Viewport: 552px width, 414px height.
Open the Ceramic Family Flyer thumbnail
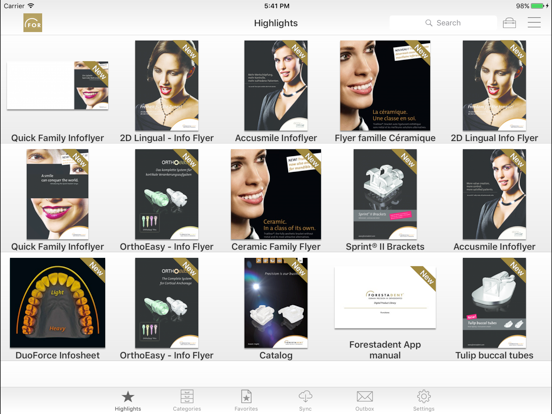(276, 194)
